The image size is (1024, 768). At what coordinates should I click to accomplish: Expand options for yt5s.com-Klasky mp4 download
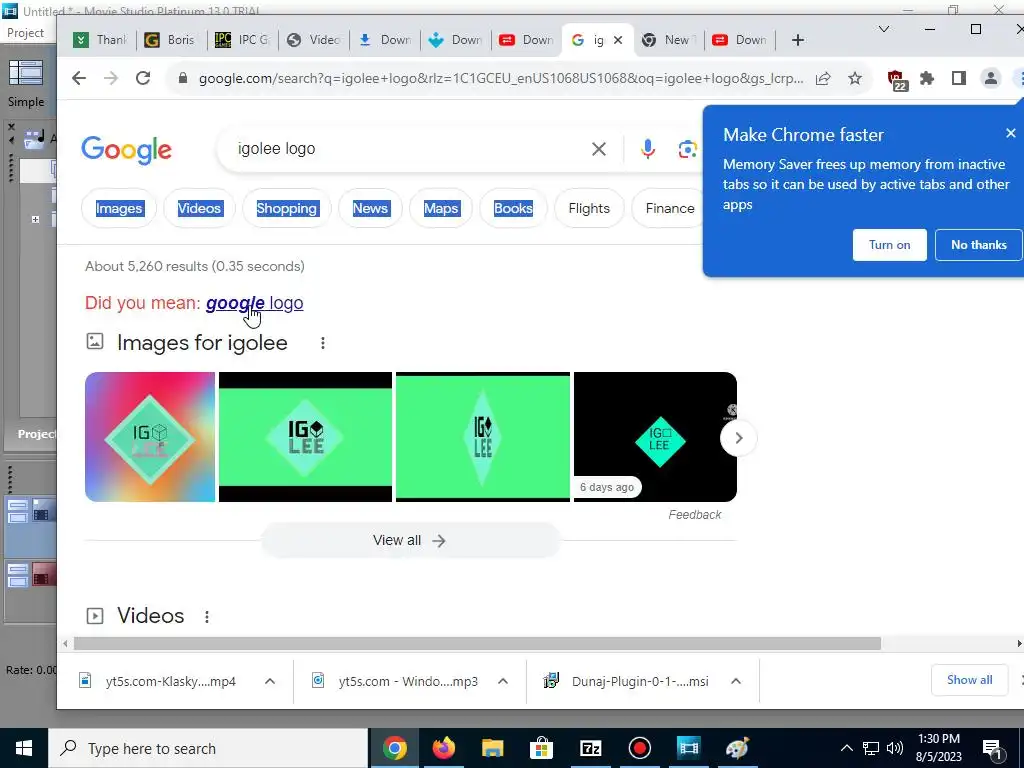pyautogui.click(x=270, y=681)
